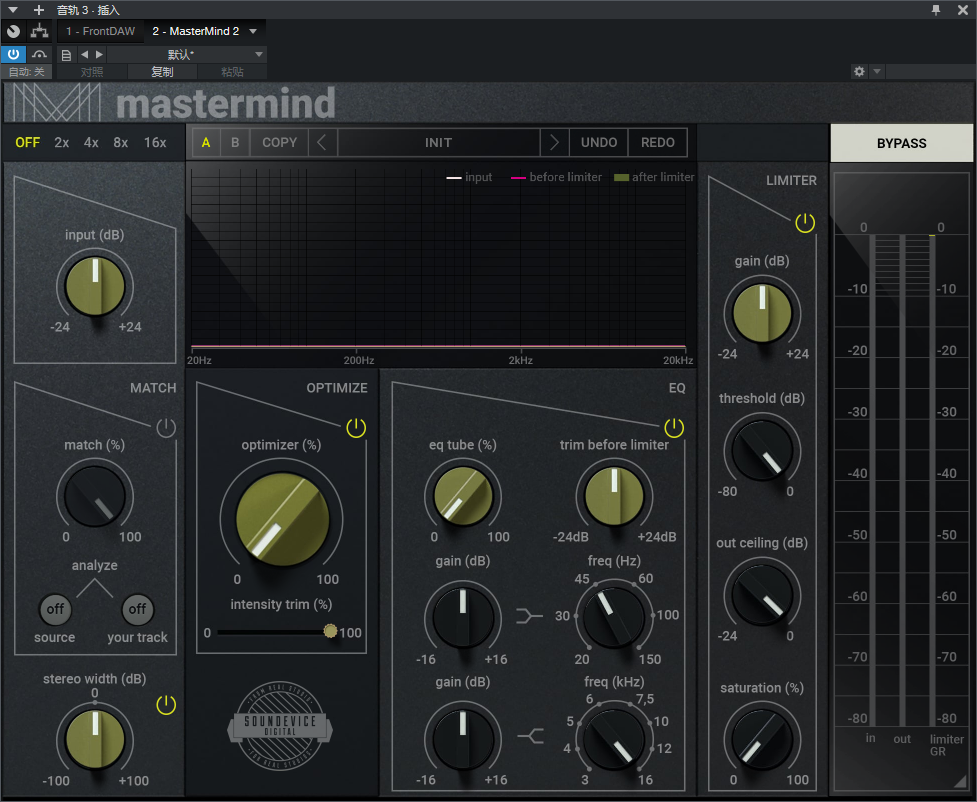Screen dimensions: 977x802
Task: Click the freq (kHz) knob
Action: (614, 738)
